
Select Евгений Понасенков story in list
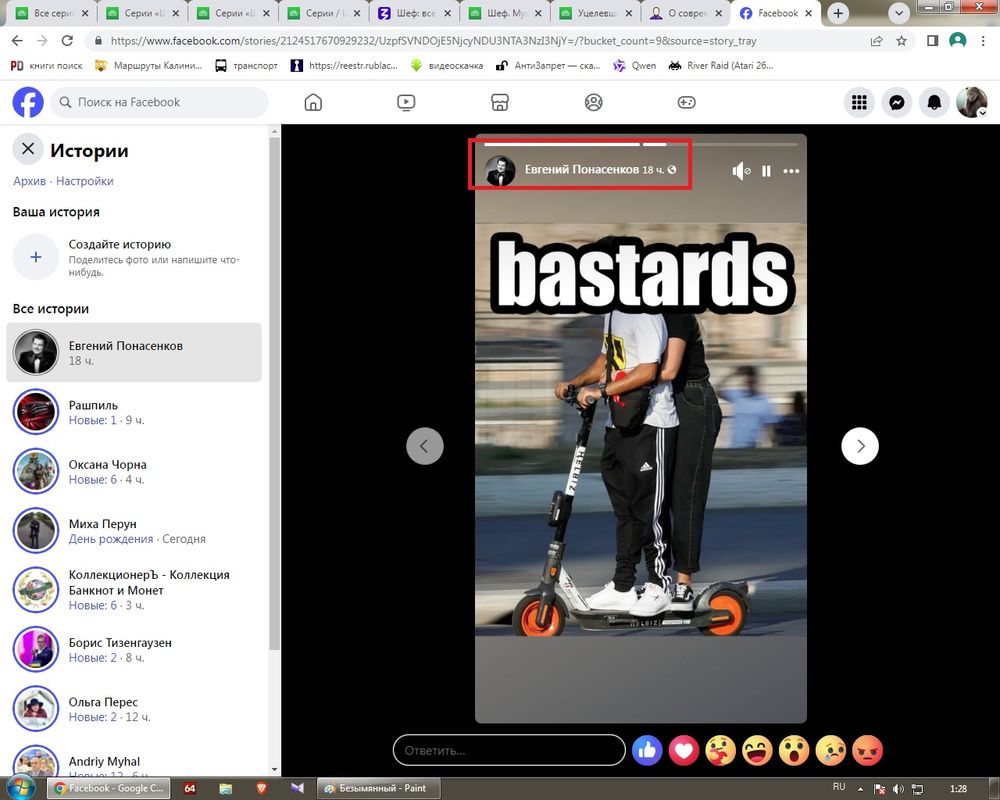coord(134,352)
